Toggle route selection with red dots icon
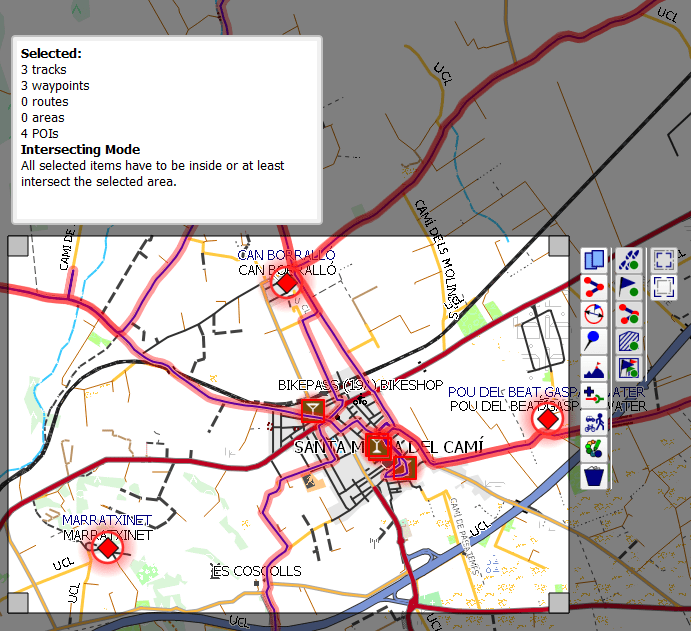The height and width of the screenshot is (631, 691). [x=629, y=314]
